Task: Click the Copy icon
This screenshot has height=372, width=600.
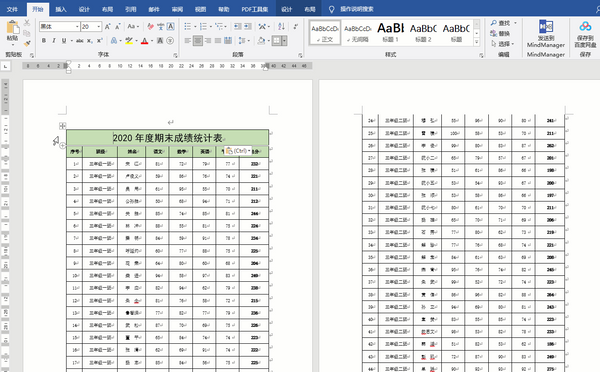Action: pos(27,33)
